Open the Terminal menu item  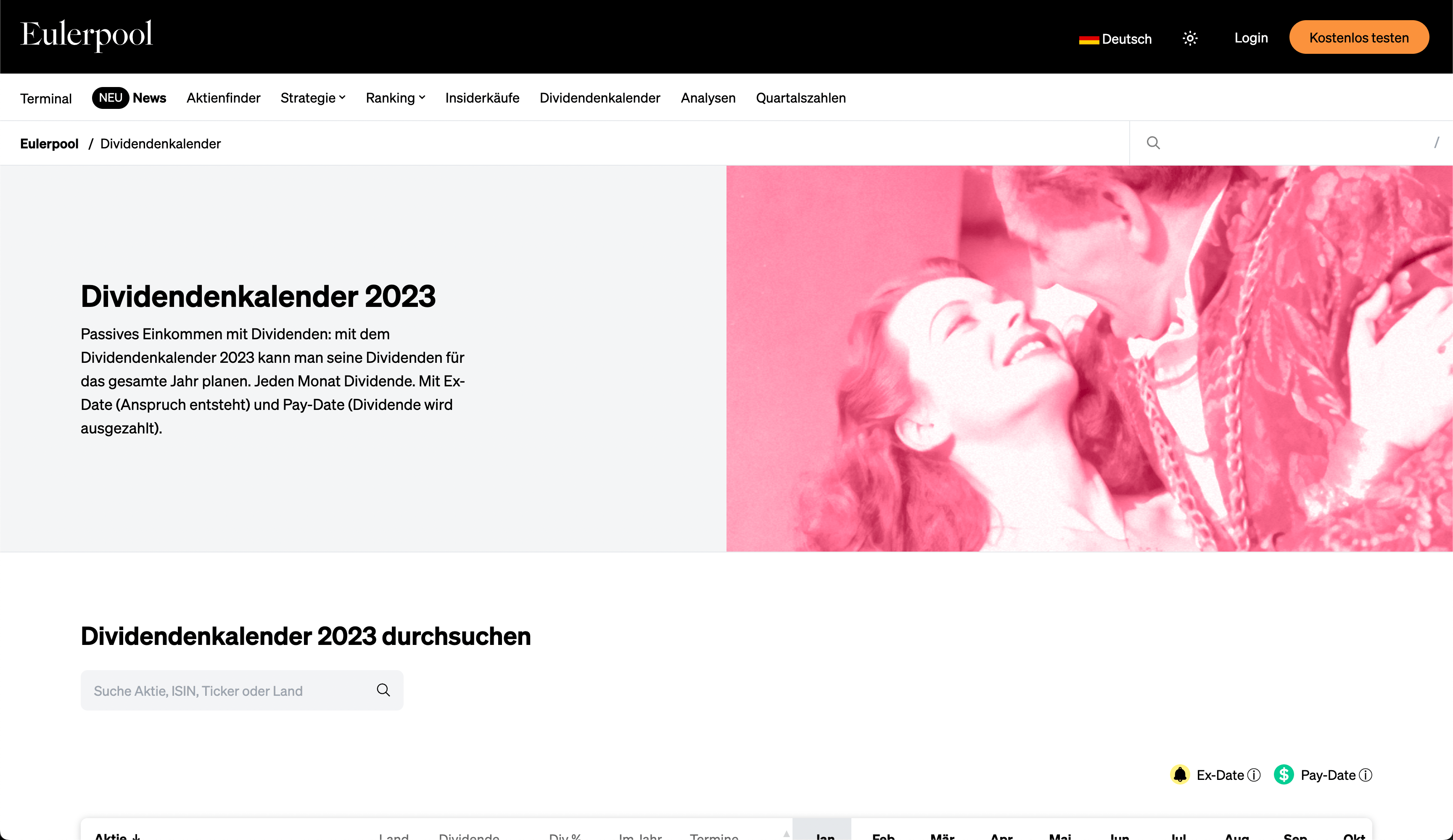coord(46,98)
